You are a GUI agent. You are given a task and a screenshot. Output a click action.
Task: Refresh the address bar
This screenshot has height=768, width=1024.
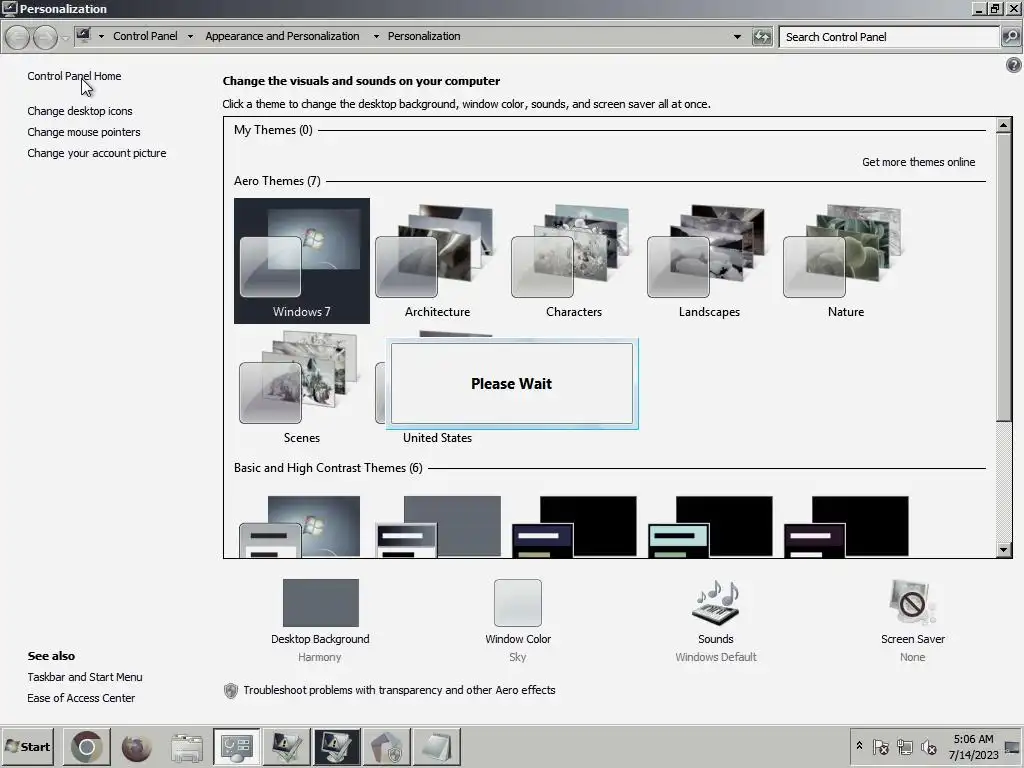(x=762, y=37)
